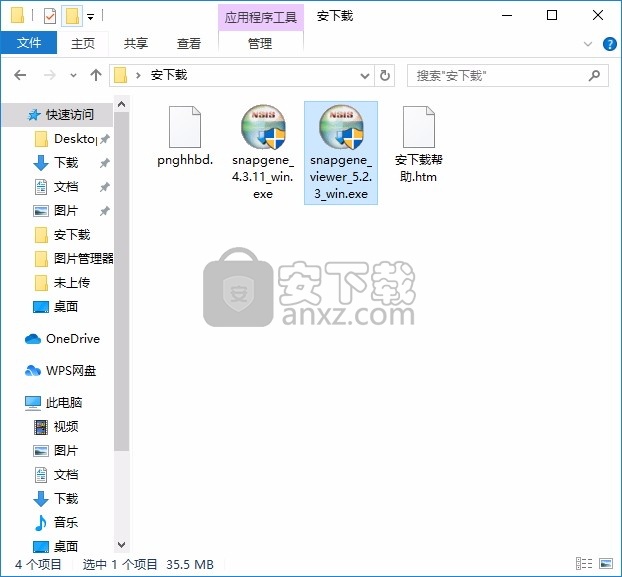622x577 pixels.
Task: Open the Help question mark icon
Action: (x=609, y=44)
